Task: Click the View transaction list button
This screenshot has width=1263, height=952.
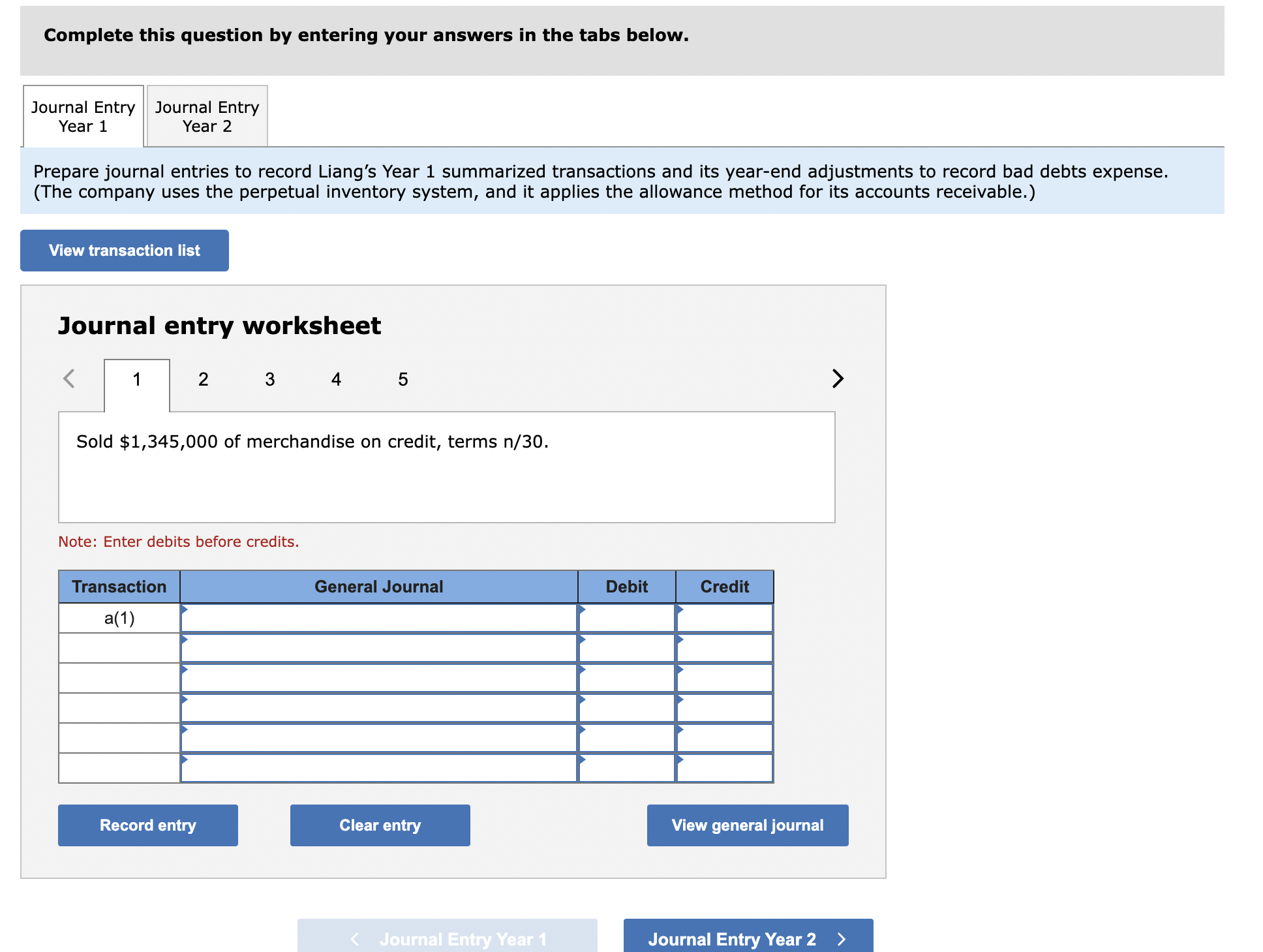Action: [x=124, y=250]
